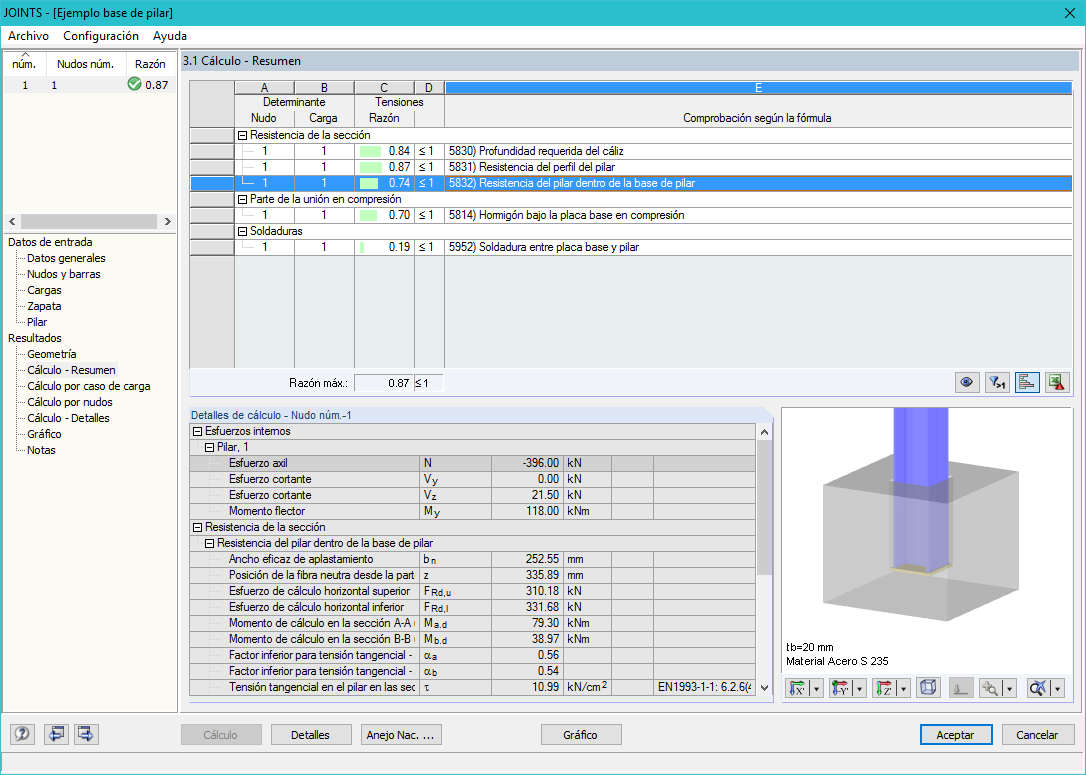Select row '5830) Profundidad requerida del cáliz'
The width and height of the screenshot is (1086, 775).
[x=630, y=151]
